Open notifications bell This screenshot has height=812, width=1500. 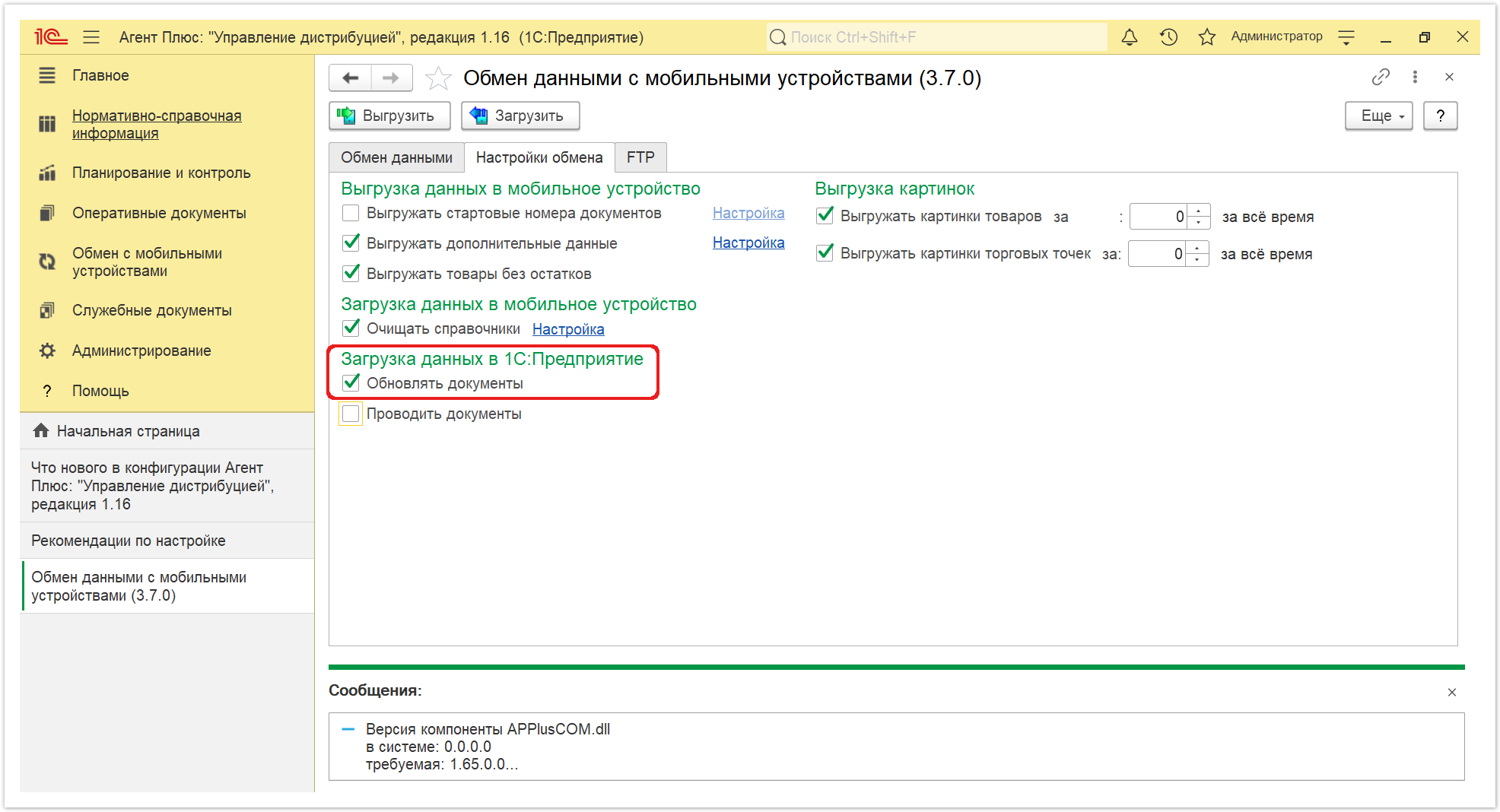pyautogui.click(x=1130, y=36)
